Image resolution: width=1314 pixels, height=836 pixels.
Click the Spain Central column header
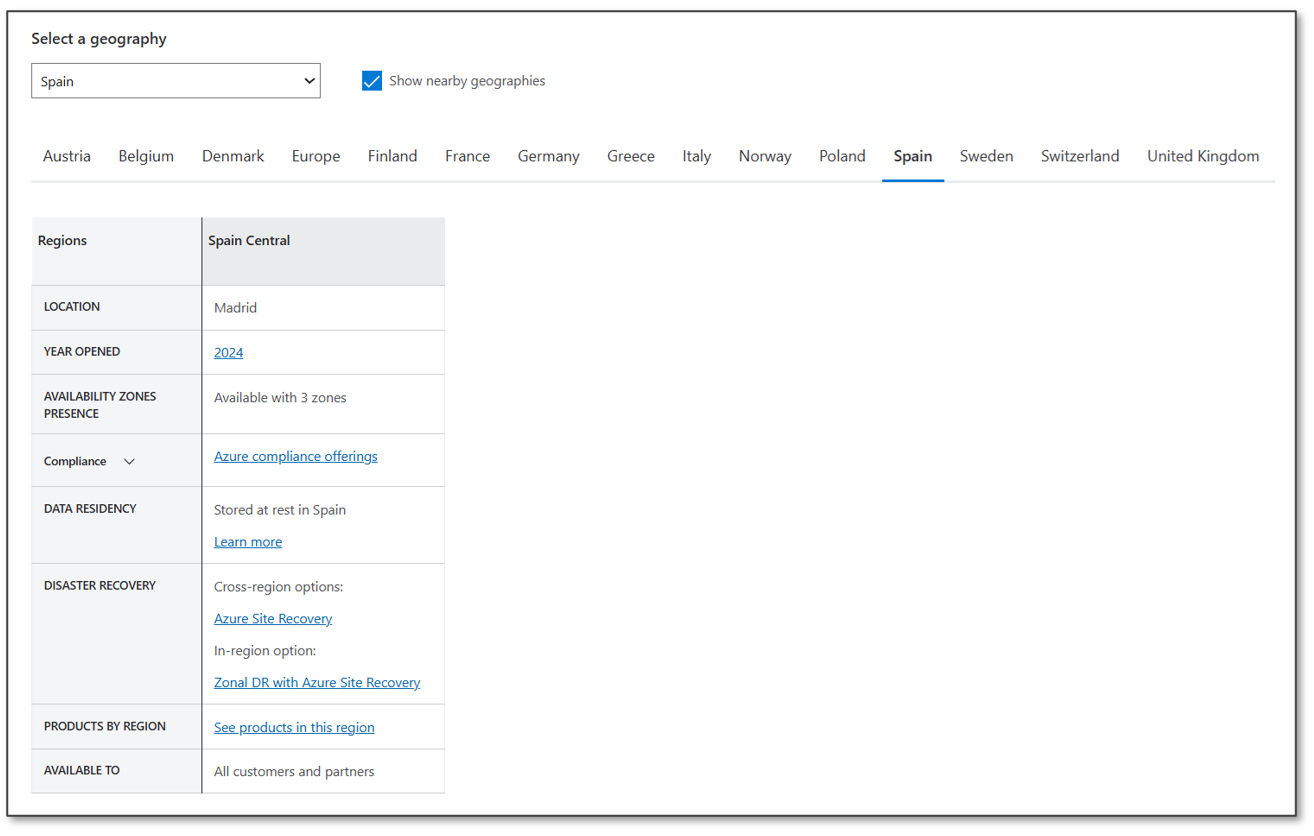(324, 251)
